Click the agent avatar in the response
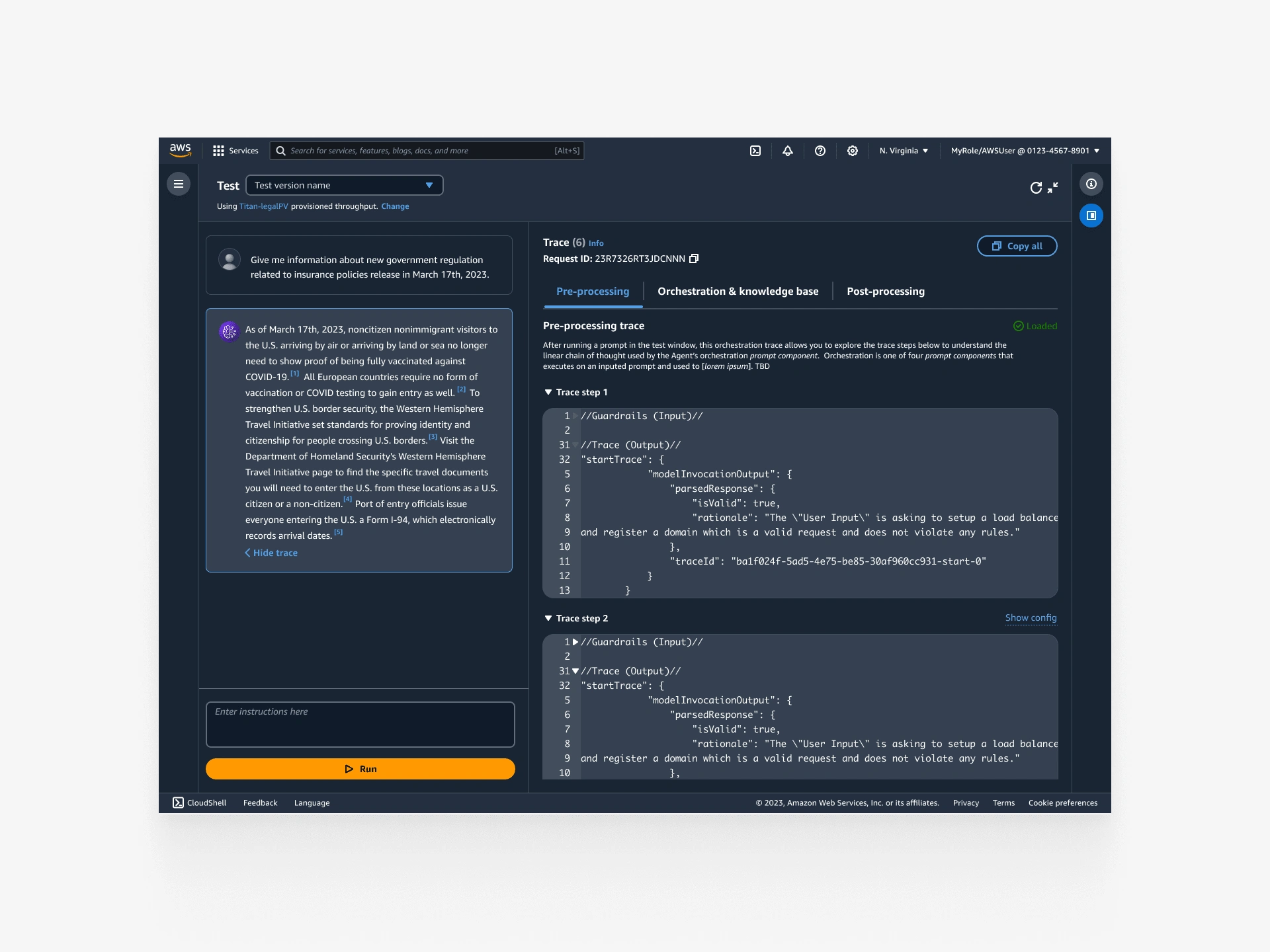1270x952 pixels. tap(229, 331)
